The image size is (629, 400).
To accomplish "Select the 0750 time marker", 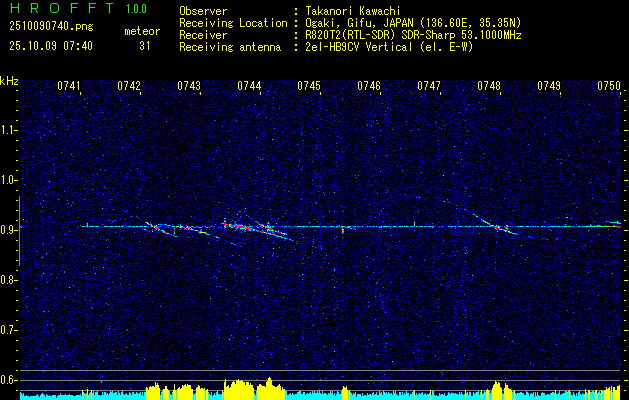I will [x=609, y=87].
